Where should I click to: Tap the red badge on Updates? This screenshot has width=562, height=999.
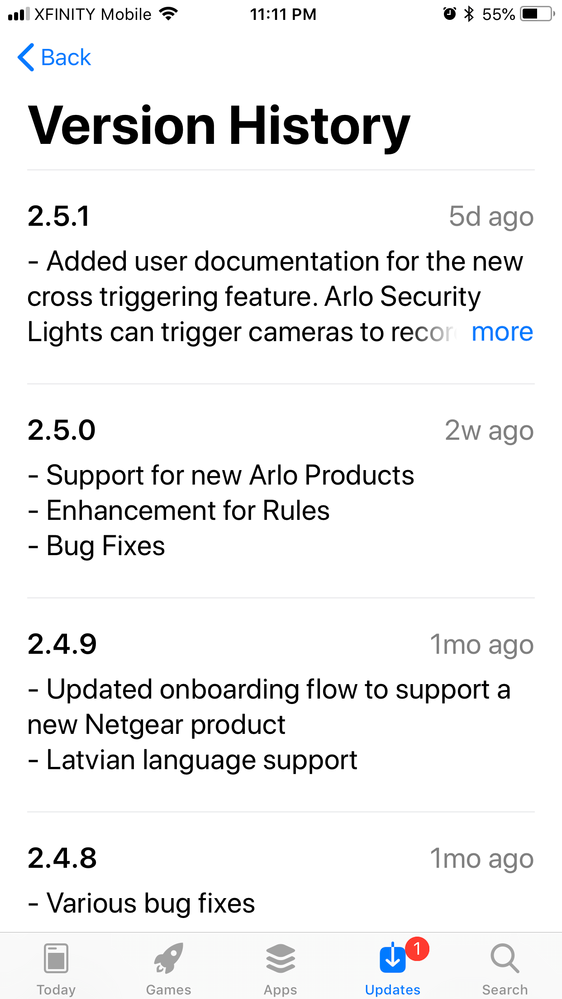[417, 949]
